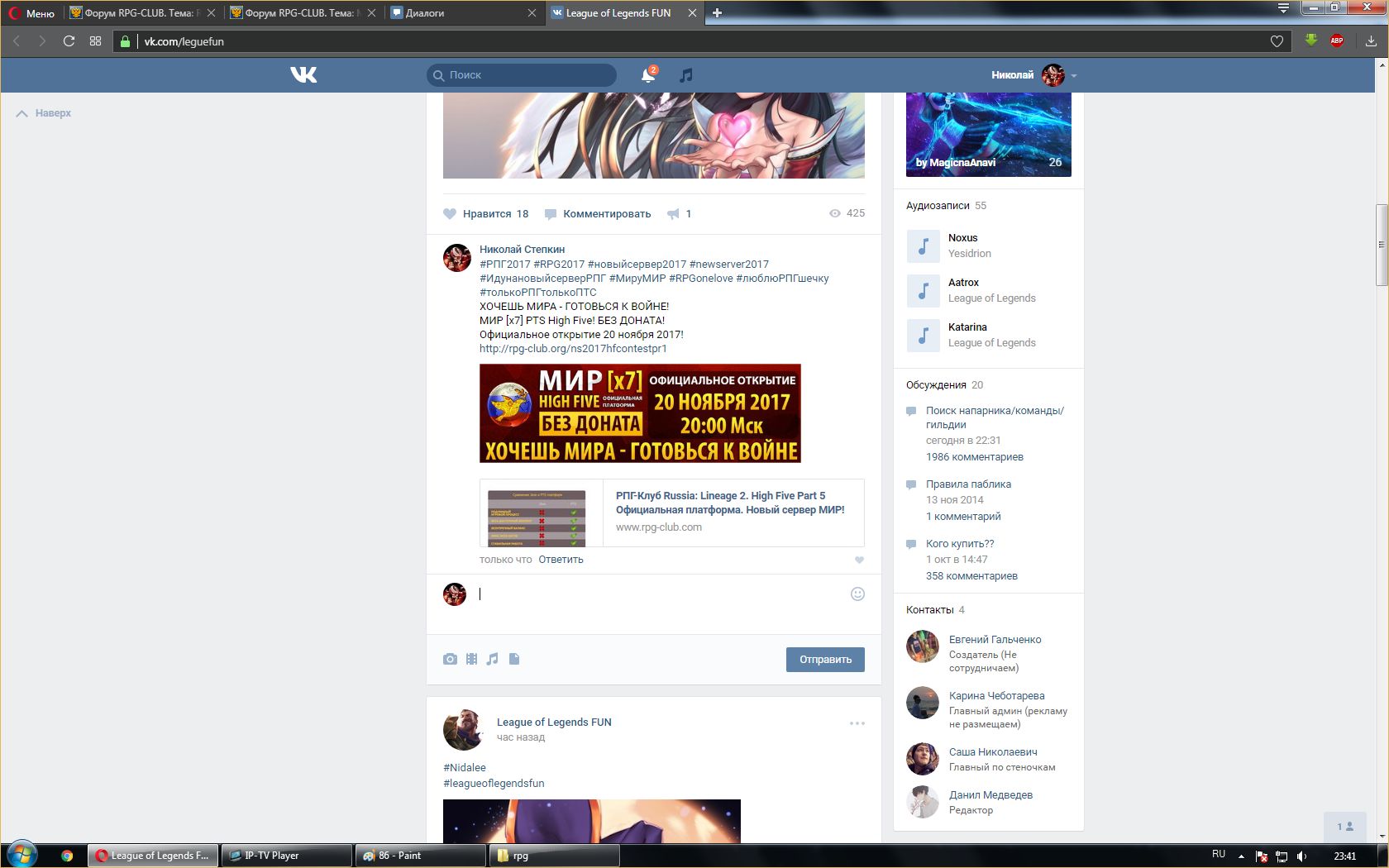Viewport: 1389px width, 868px height.
Task: Open the tab list menu
Action: point(1283,9)
